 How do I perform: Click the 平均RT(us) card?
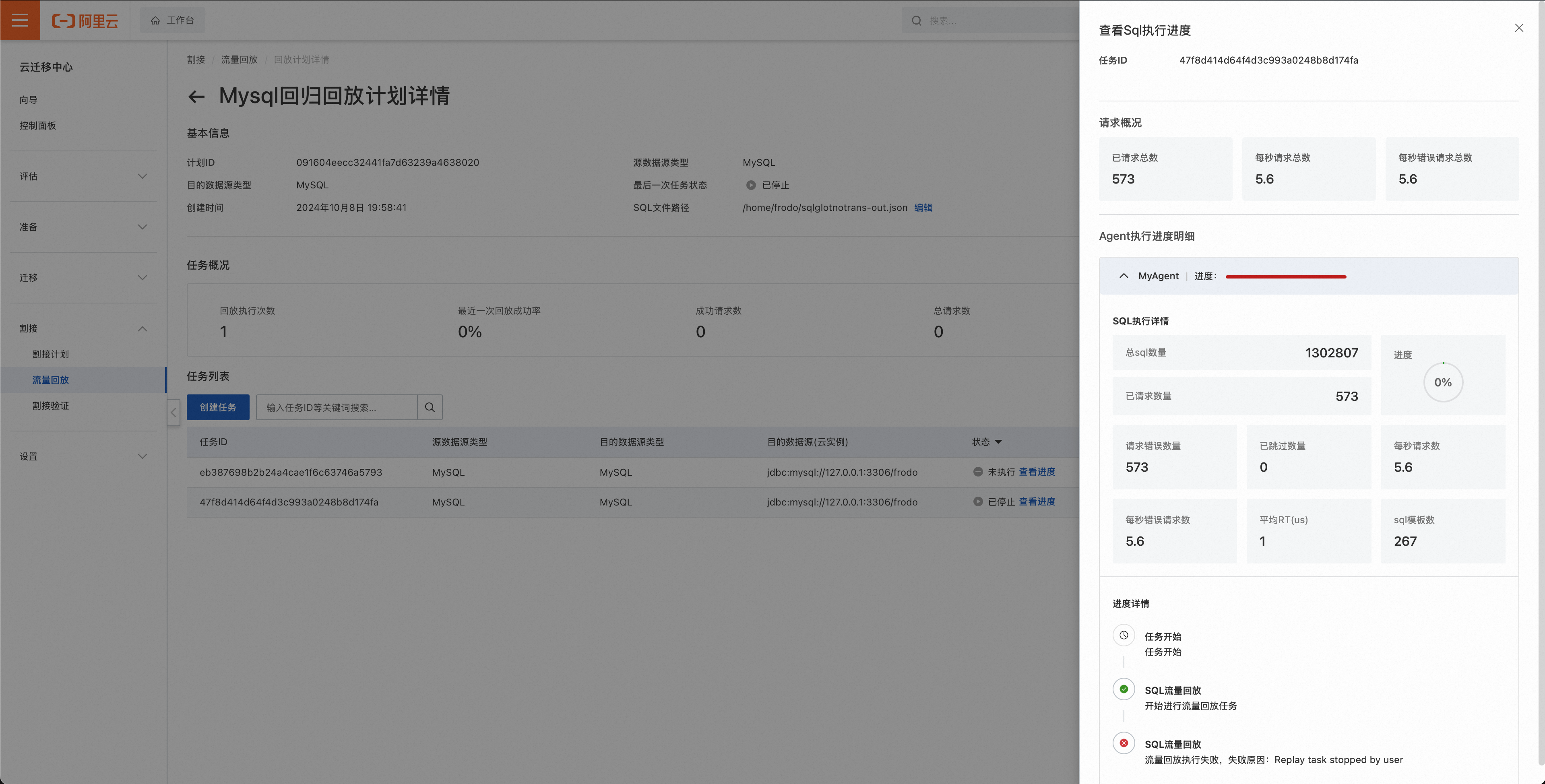tap(1309, 531)
